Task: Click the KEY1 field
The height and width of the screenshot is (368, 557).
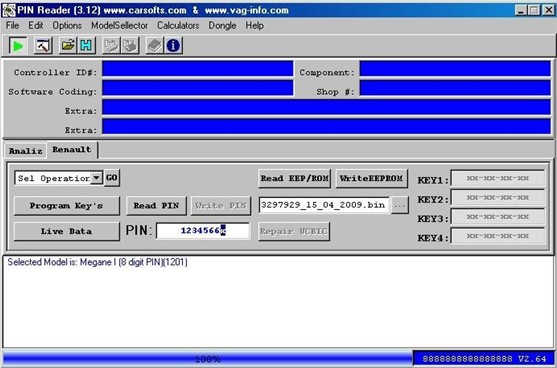Action: click(498, 178)
